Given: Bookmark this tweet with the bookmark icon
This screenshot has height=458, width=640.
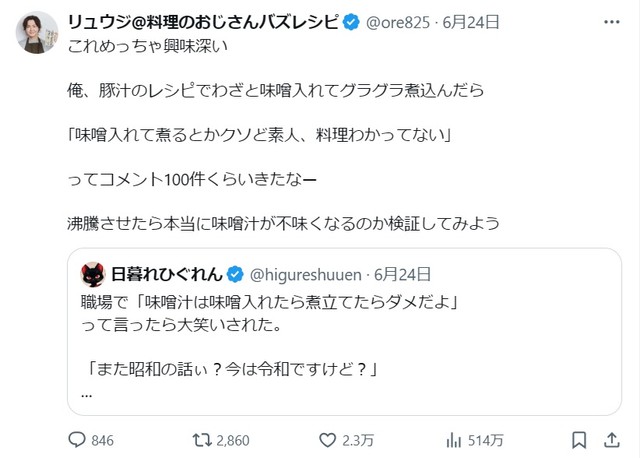Looking at the screenshot, I should pyautogui.click(x=577, y=439).
